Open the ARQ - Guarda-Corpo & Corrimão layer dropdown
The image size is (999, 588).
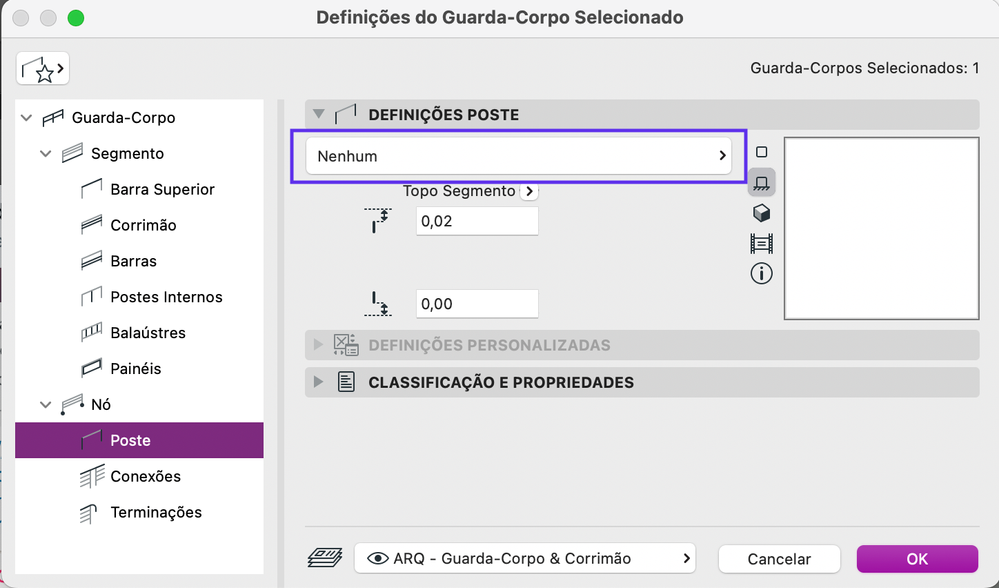pyautogui.click(x=525, y=558)
